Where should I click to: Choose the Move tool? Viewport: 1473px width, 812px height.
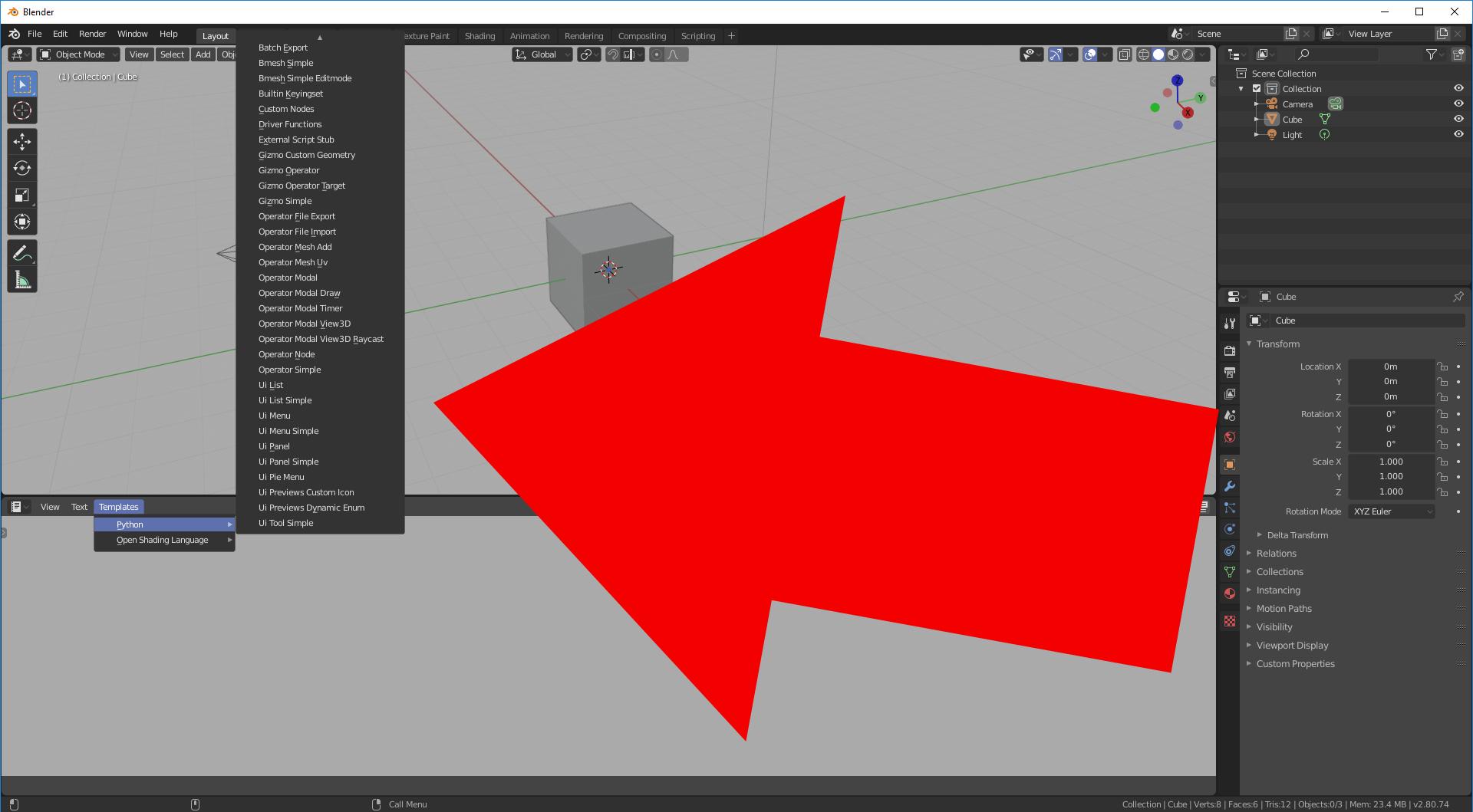tap(22, 141)
